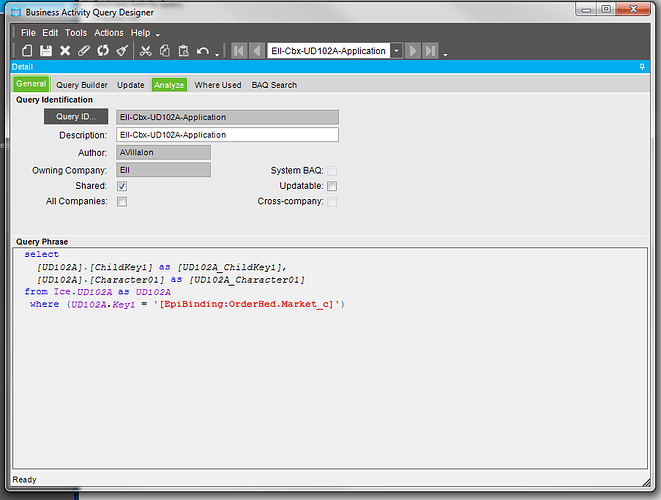Image resolution: width=661 pixels, height=500 pixels.
Task: Enable the Updatable checkbox
Action: 332,186
